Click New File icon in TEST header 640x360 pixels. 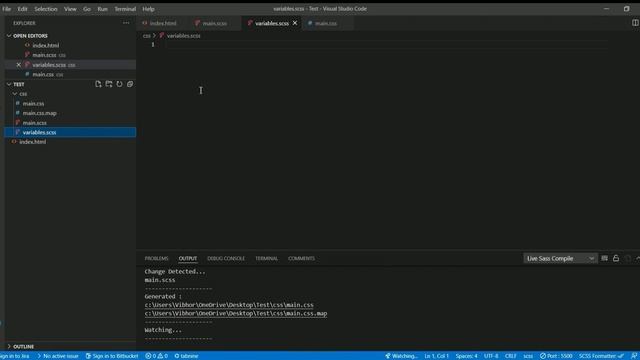pos(98,84)
